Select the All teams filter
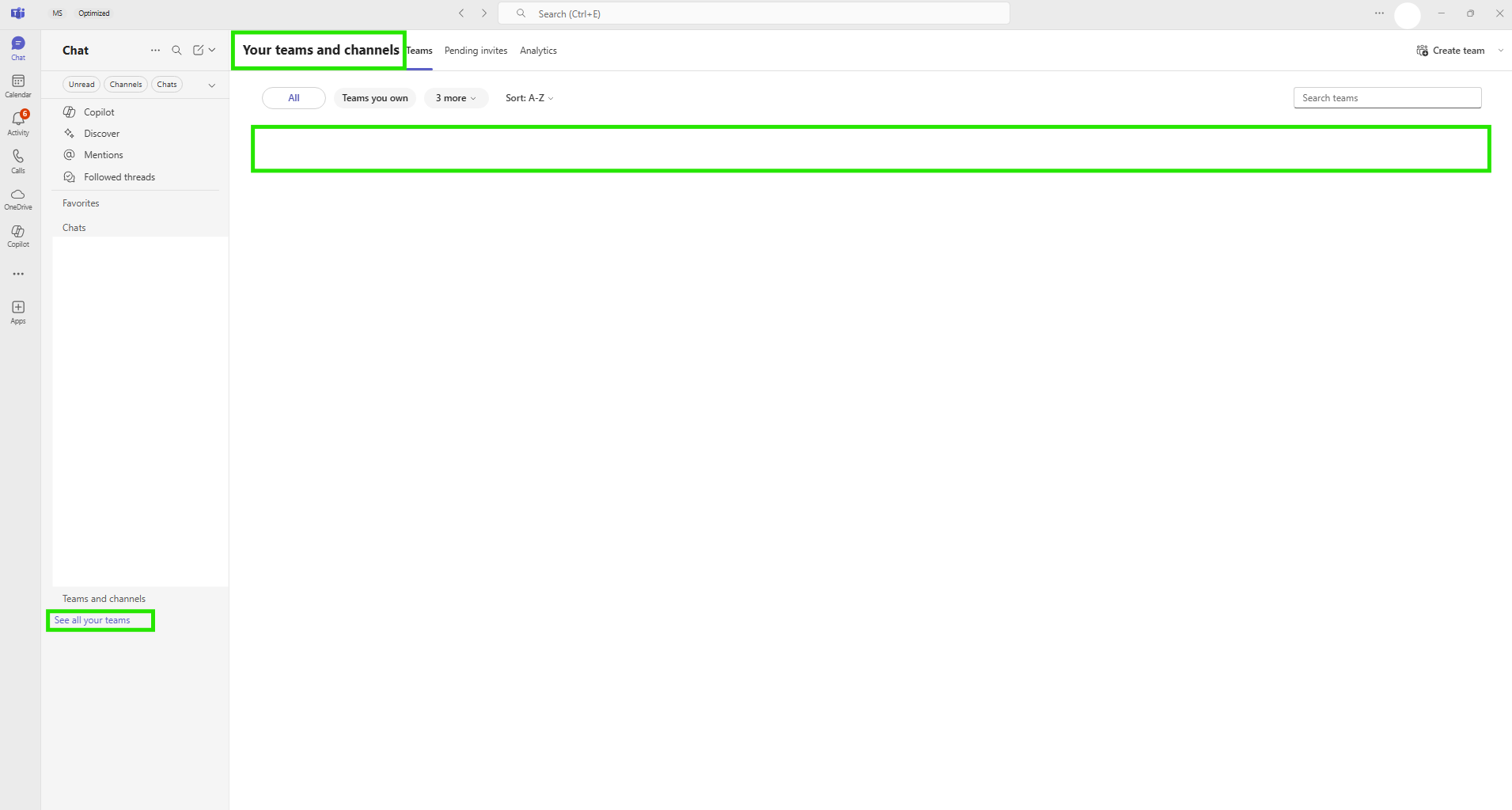Viewport: 1512px width, 810px height. 294,98
